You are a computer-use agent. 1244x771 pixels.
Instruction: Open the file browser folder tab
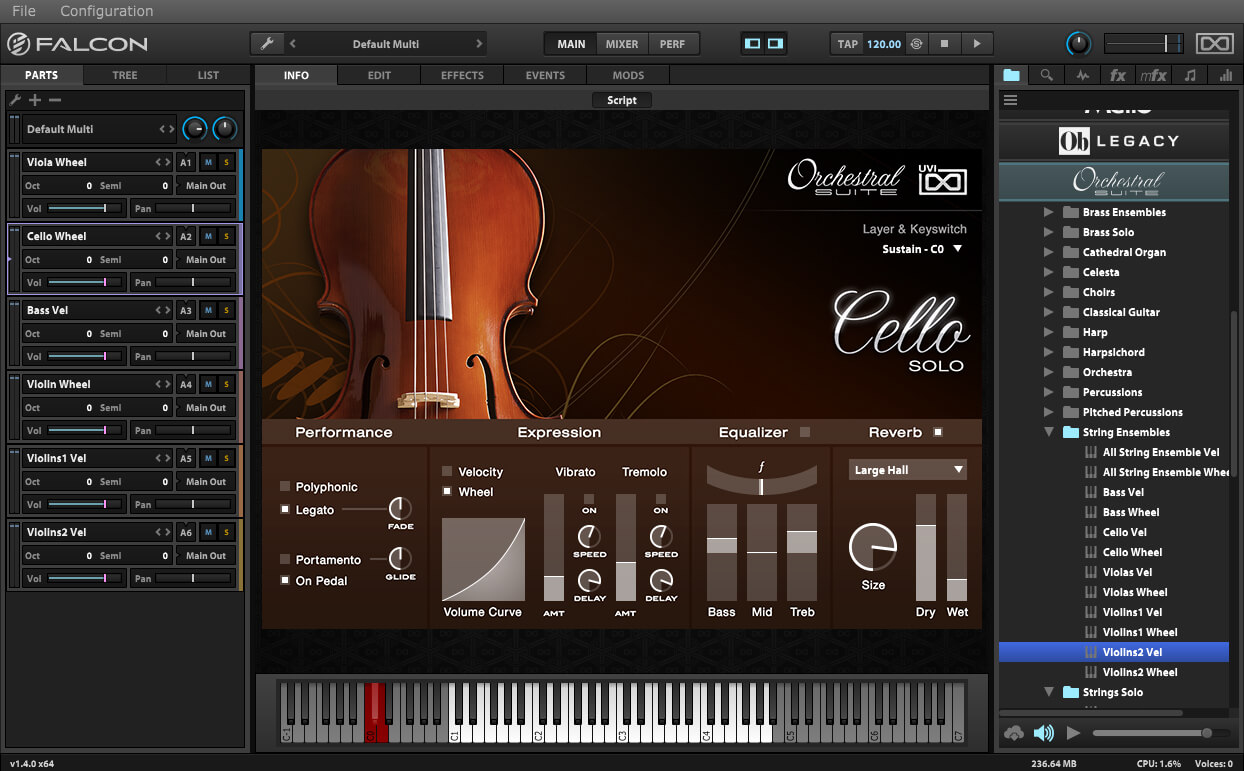pyautogui.click(x=1012, y=75)
